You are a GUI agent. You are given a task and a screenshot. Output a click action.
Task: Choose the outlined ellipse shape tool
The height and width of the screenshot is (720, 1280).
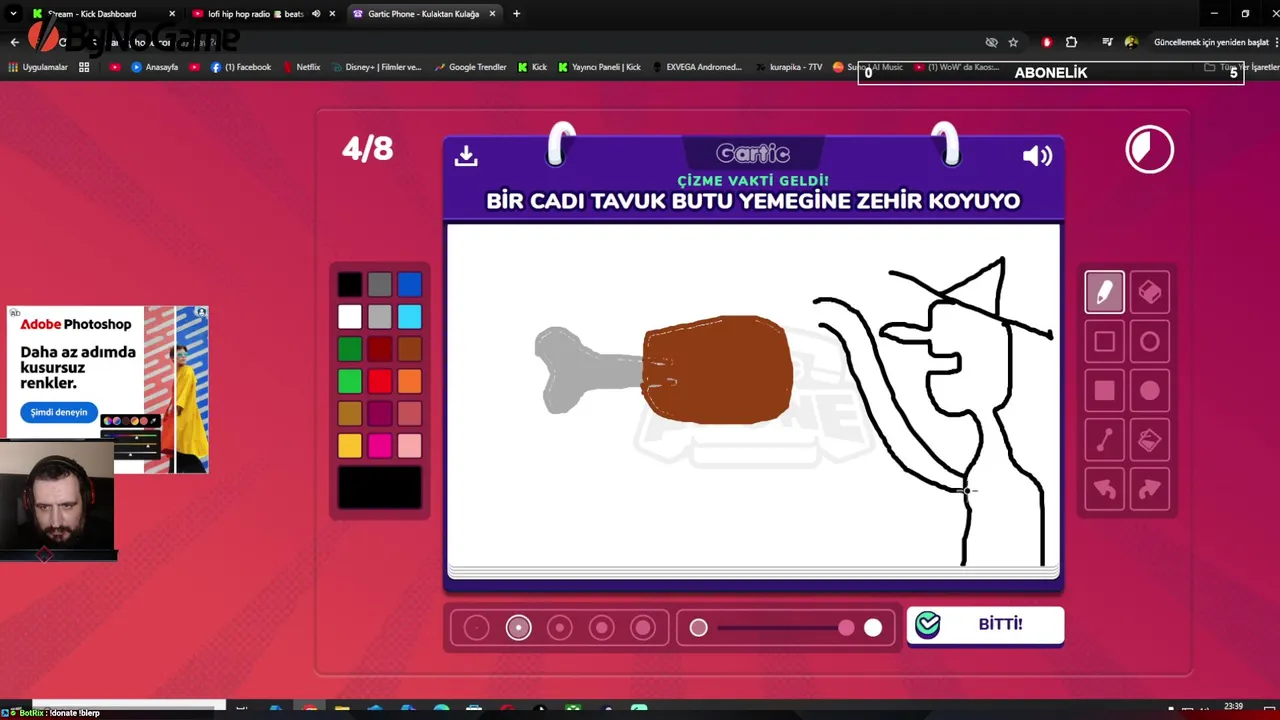click(x=1149, y=342)
